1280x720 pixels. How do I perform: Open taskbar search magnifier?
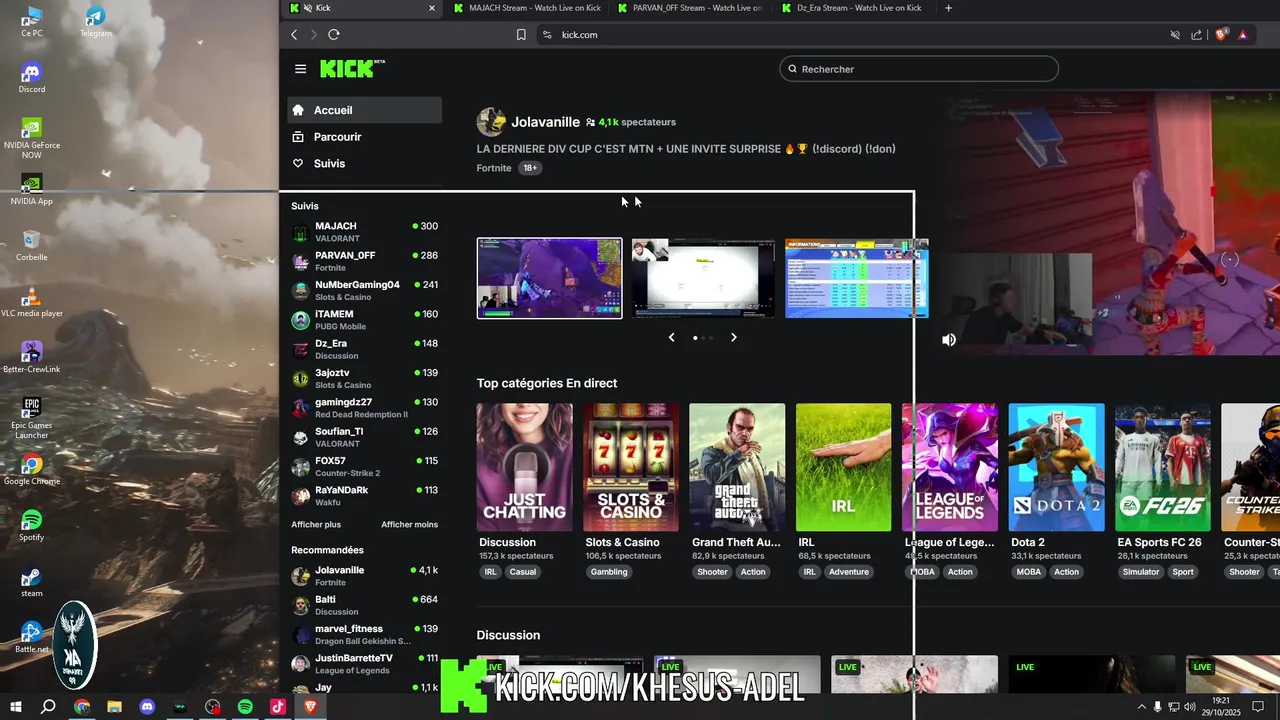click(48, 706)
